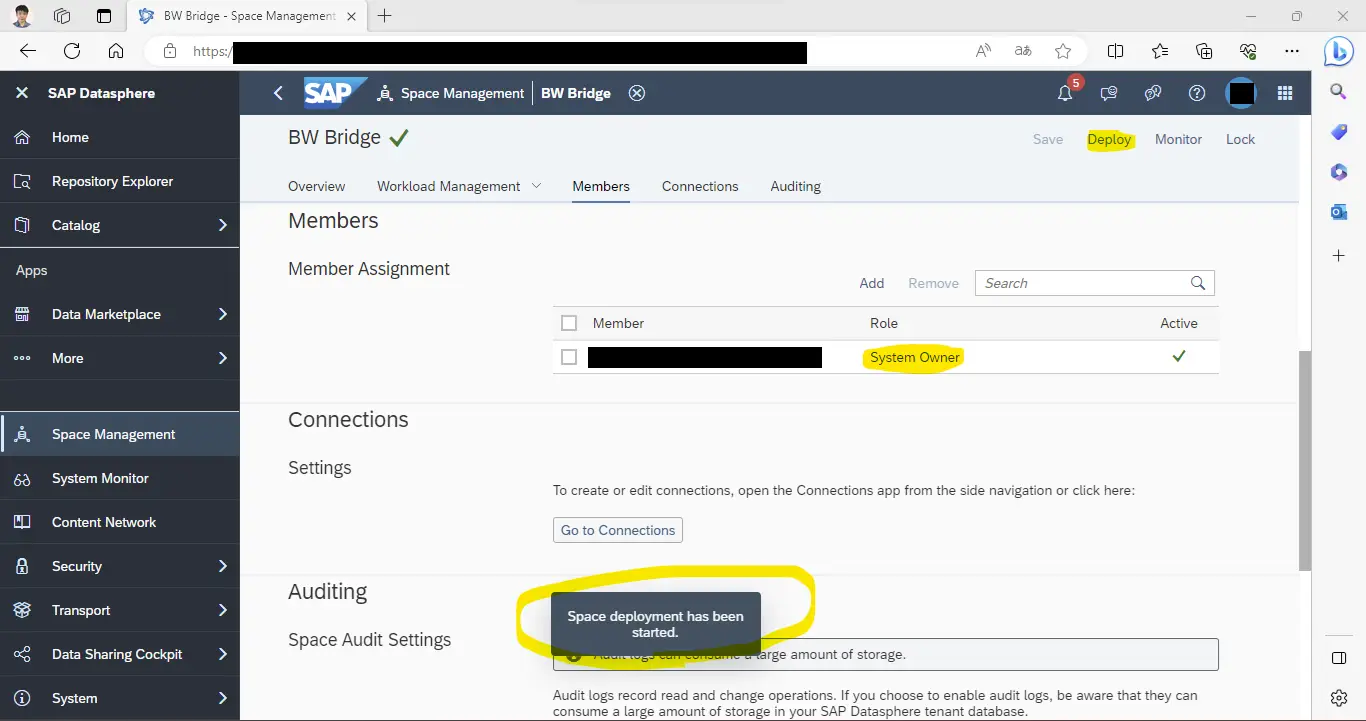Expand the Transport submenu chevron
1366x721 pixels.
click(x=223, y=610)
